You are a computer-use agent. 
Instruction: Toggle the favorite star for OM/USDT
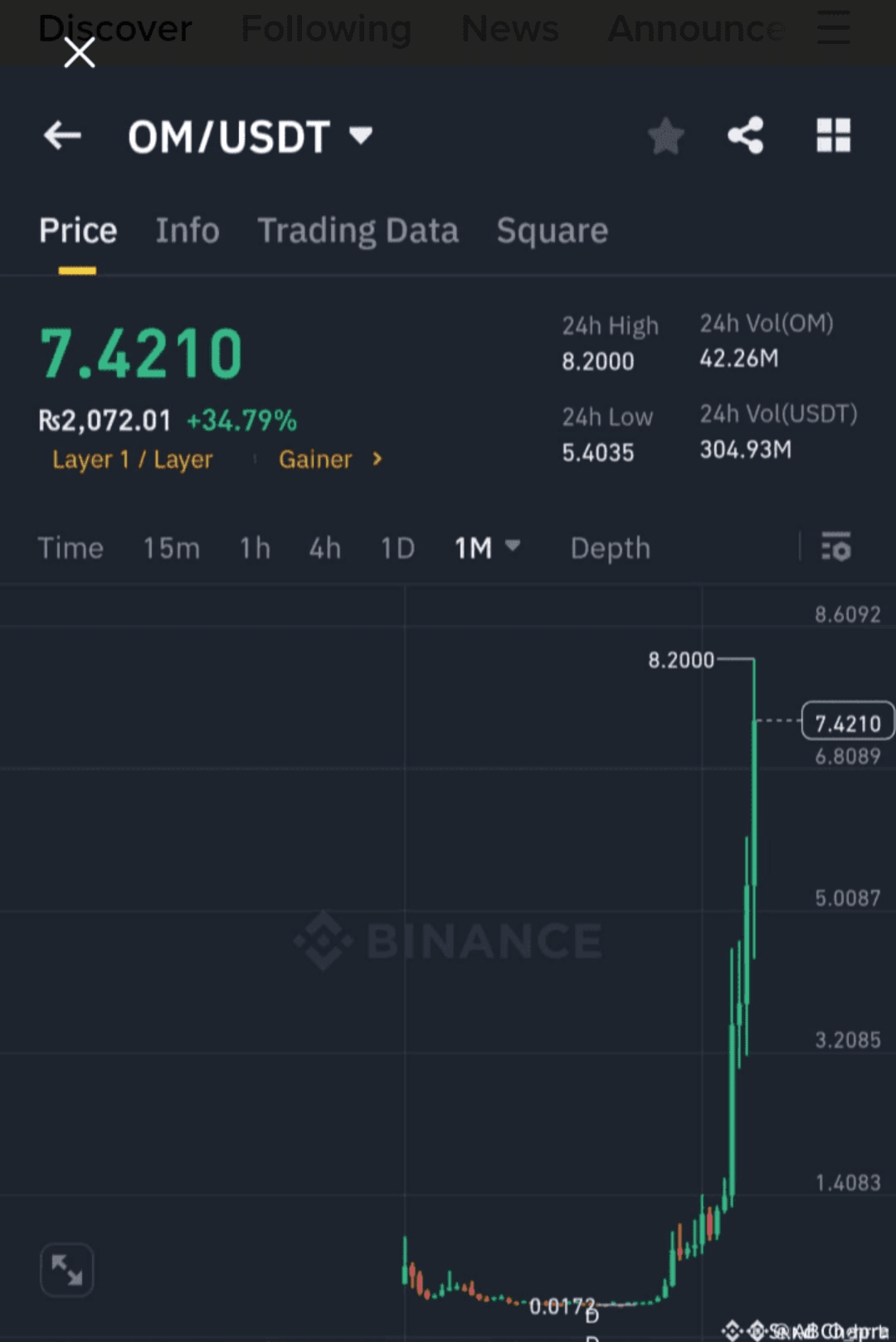pyautogui.click(x=665, y=136)
